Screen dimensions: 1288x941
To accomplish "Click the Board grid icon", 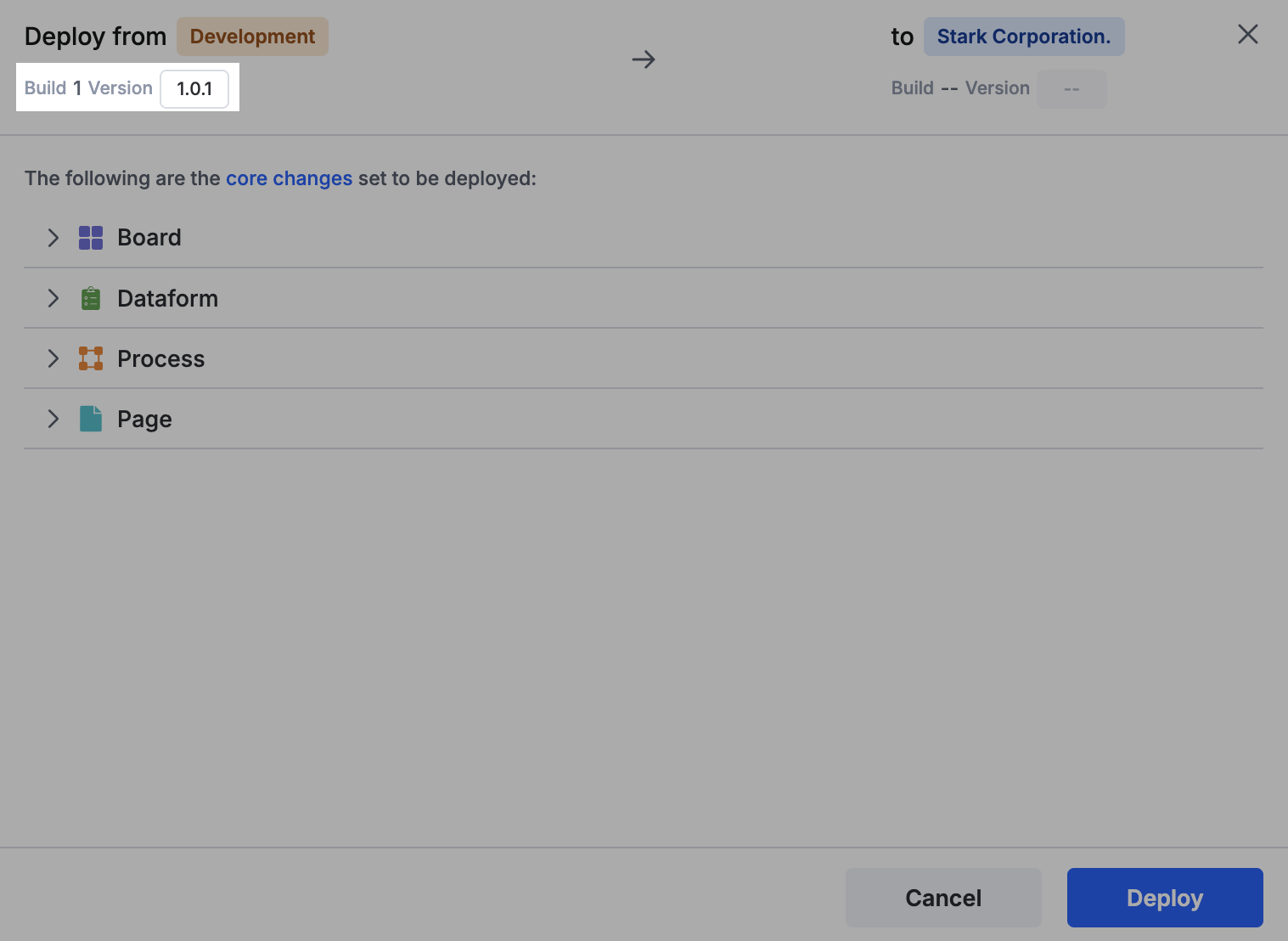I will click(91, 238).
